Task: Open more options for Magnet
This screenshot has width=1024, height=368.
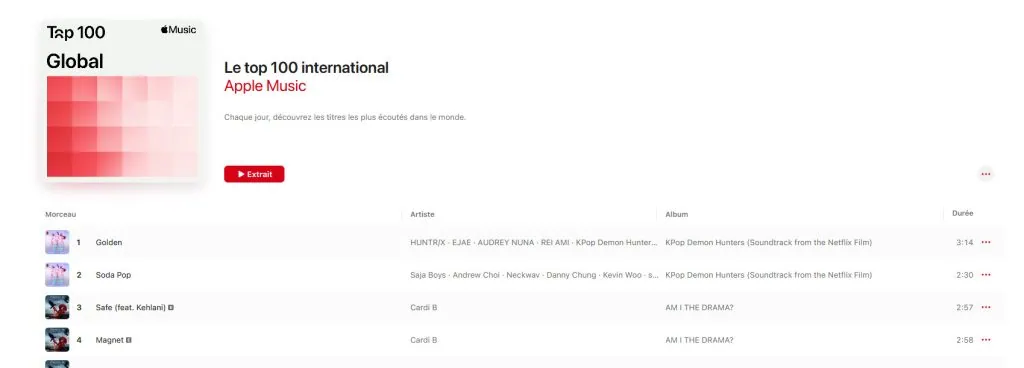Action: [x=985, y=340]
